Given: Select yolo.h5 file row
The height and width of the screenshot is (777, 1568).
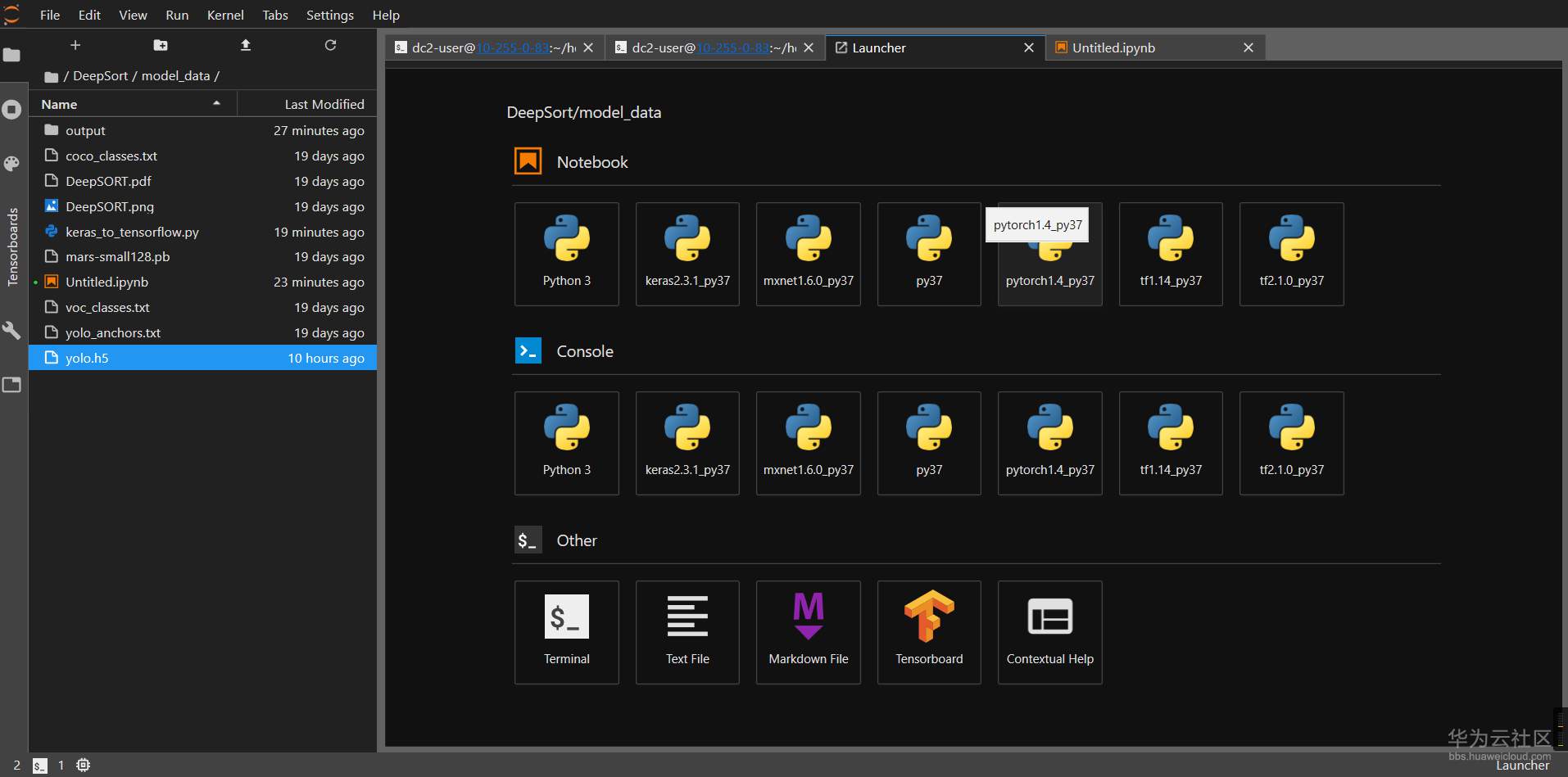Looking at the screenshot, I should point(202,358).
